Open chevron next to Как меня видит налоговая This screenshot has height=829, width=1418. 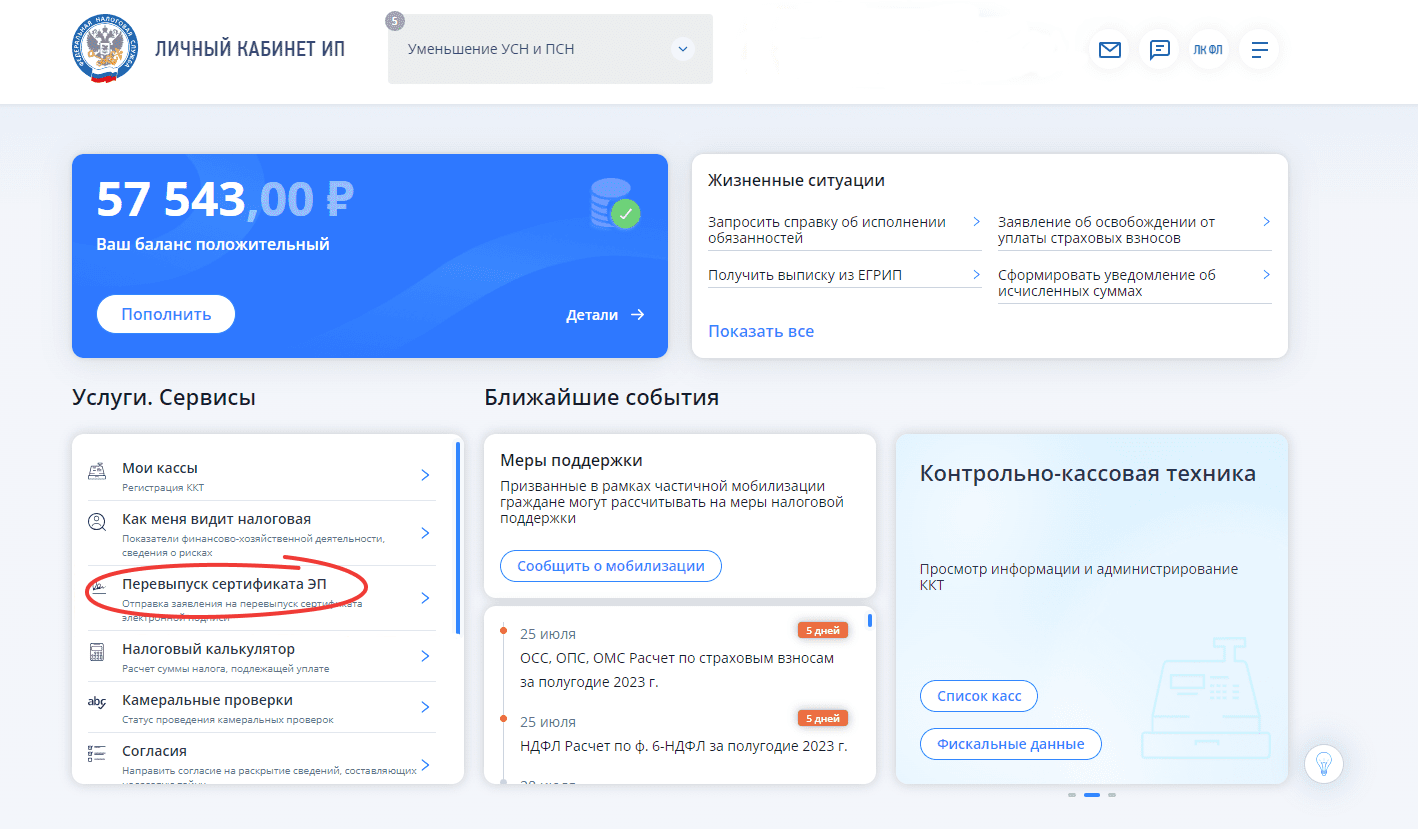(425, 533)
